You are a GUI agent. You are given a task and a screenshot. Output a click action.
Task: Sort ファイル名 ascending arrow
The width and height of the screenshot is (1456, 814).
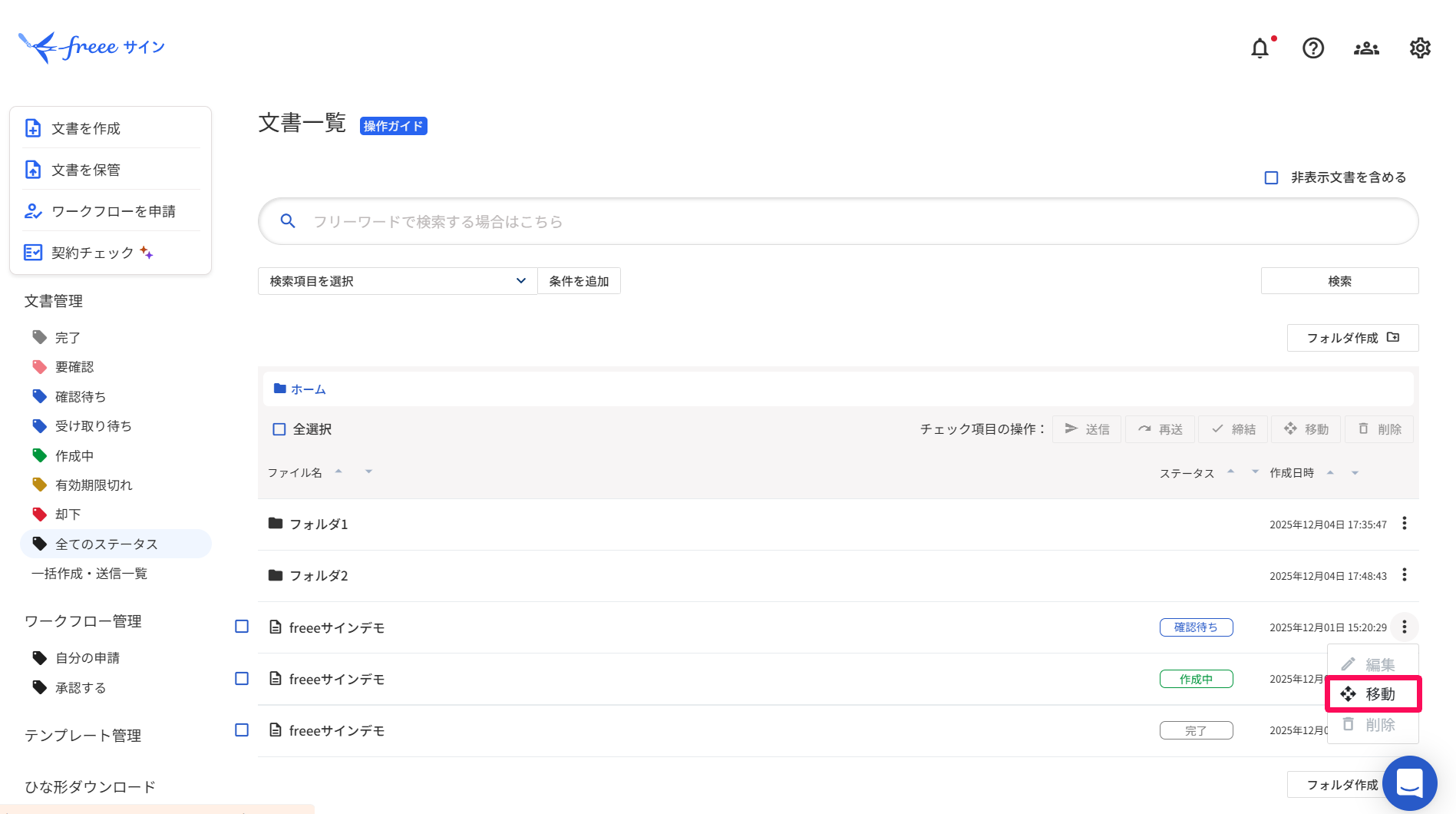338,472
